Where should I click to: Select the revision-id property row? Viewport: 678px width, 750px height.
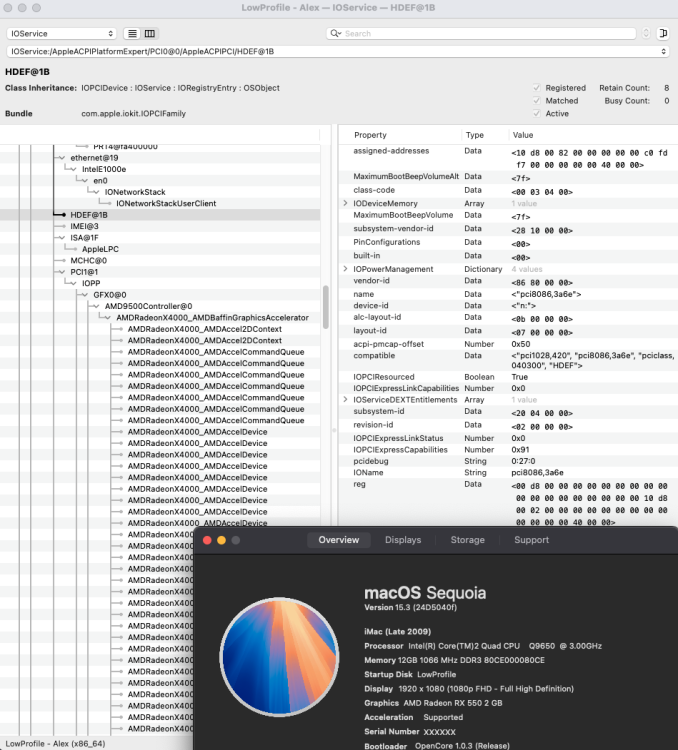(x=508, y=425)
